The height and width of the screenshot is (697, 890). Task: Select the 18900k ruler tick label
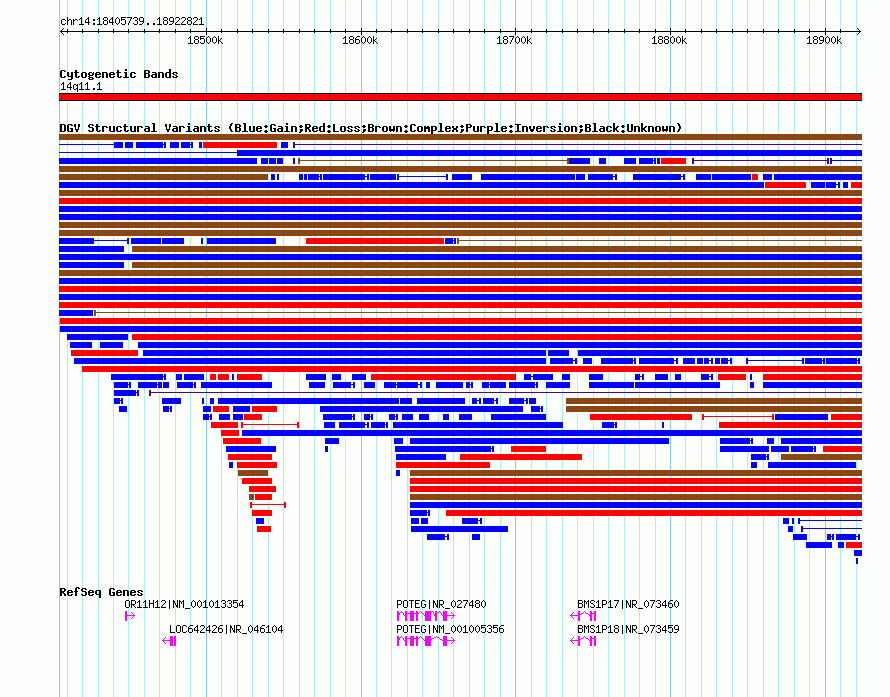(x=824, y=40)
